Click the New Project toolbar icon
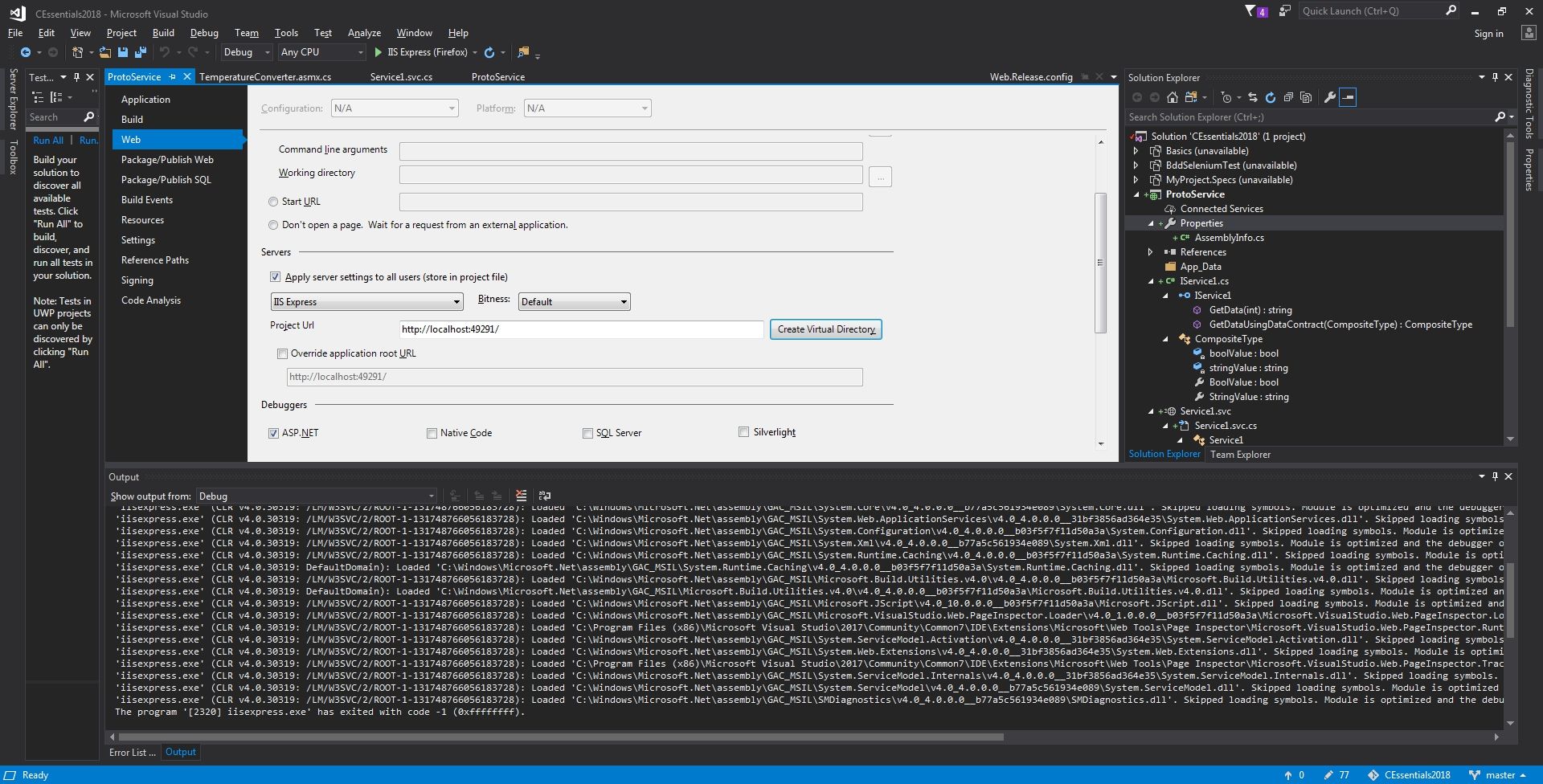Image resolution: width=1543 pixels, height=784 pixels. tap(77, 52)
